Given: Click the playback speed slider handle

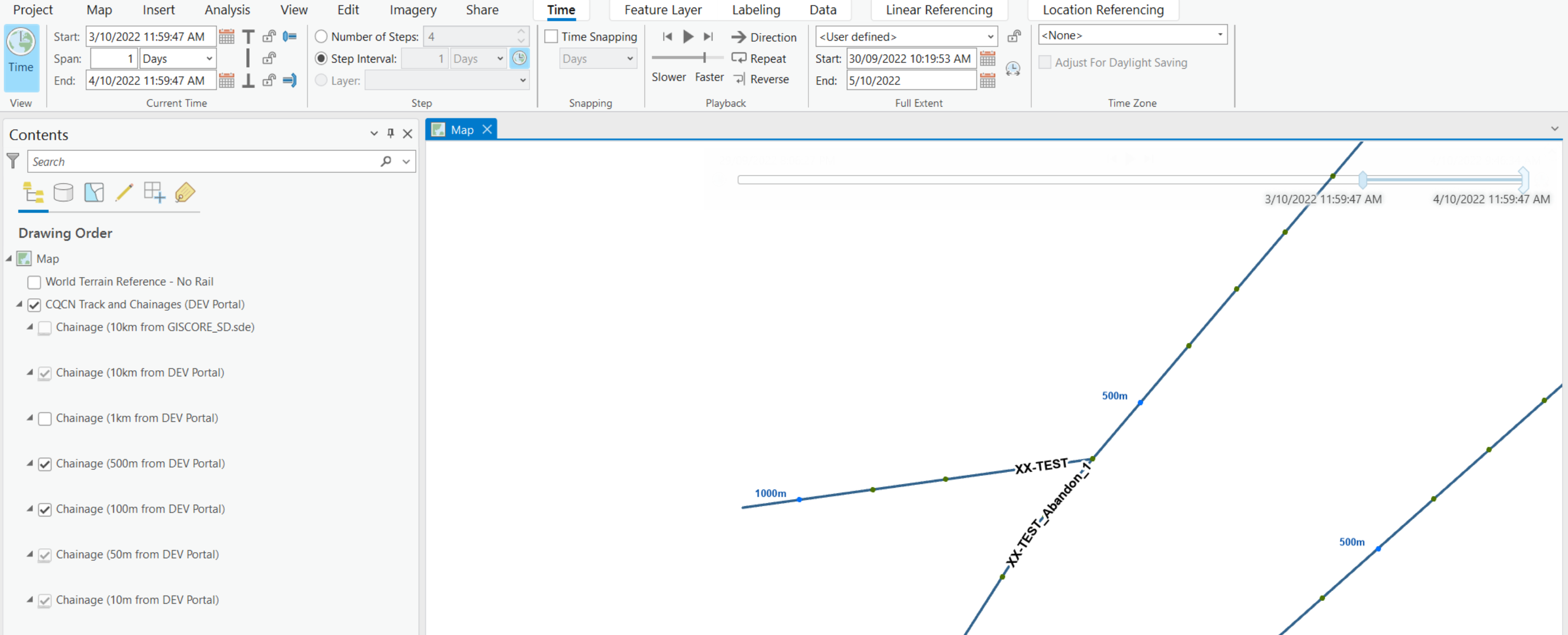Looking at the screenshot, I should (704, 58).
